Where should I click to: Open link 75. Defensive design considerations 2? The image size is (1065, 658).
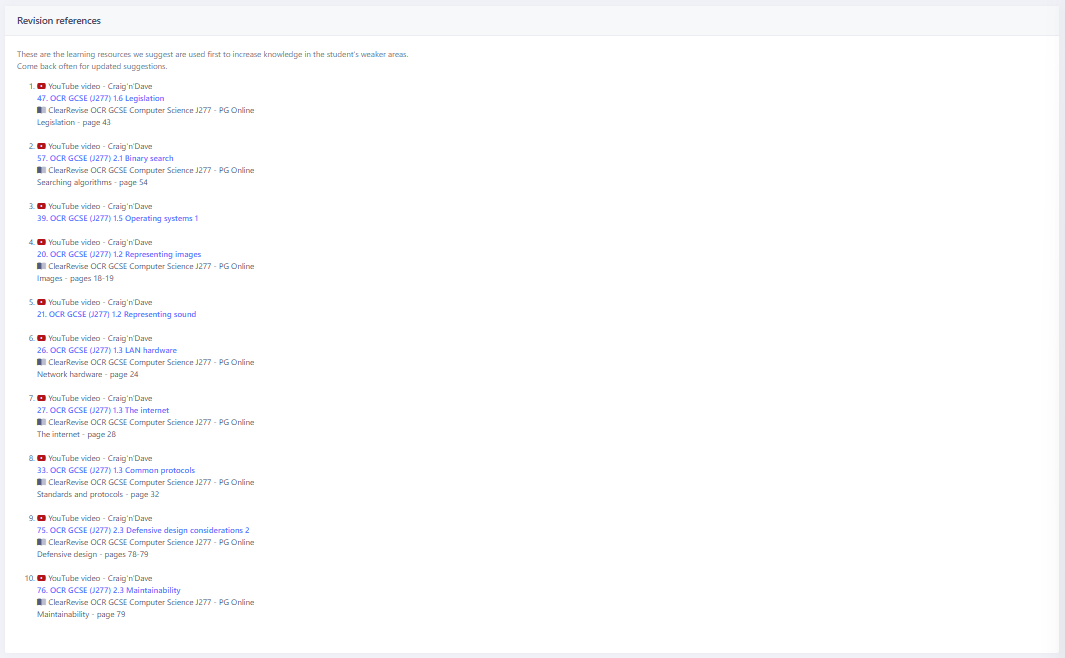143,530
